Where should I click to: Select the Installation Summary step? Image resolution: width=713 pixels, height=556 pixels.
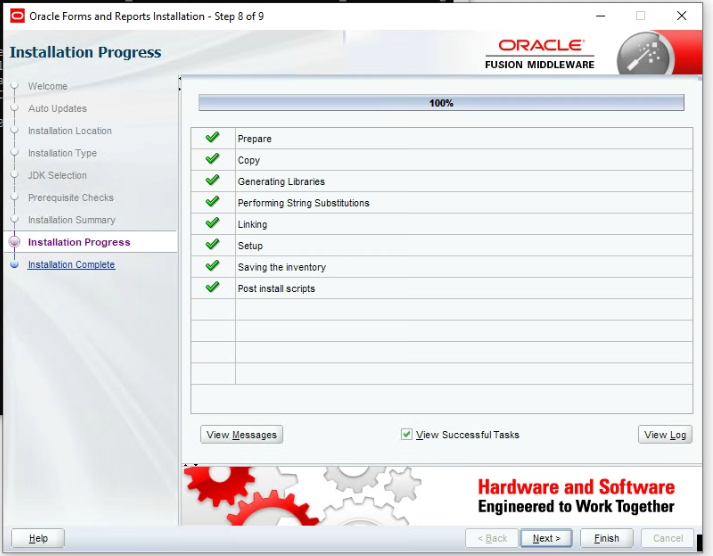(x=71, y=220)
